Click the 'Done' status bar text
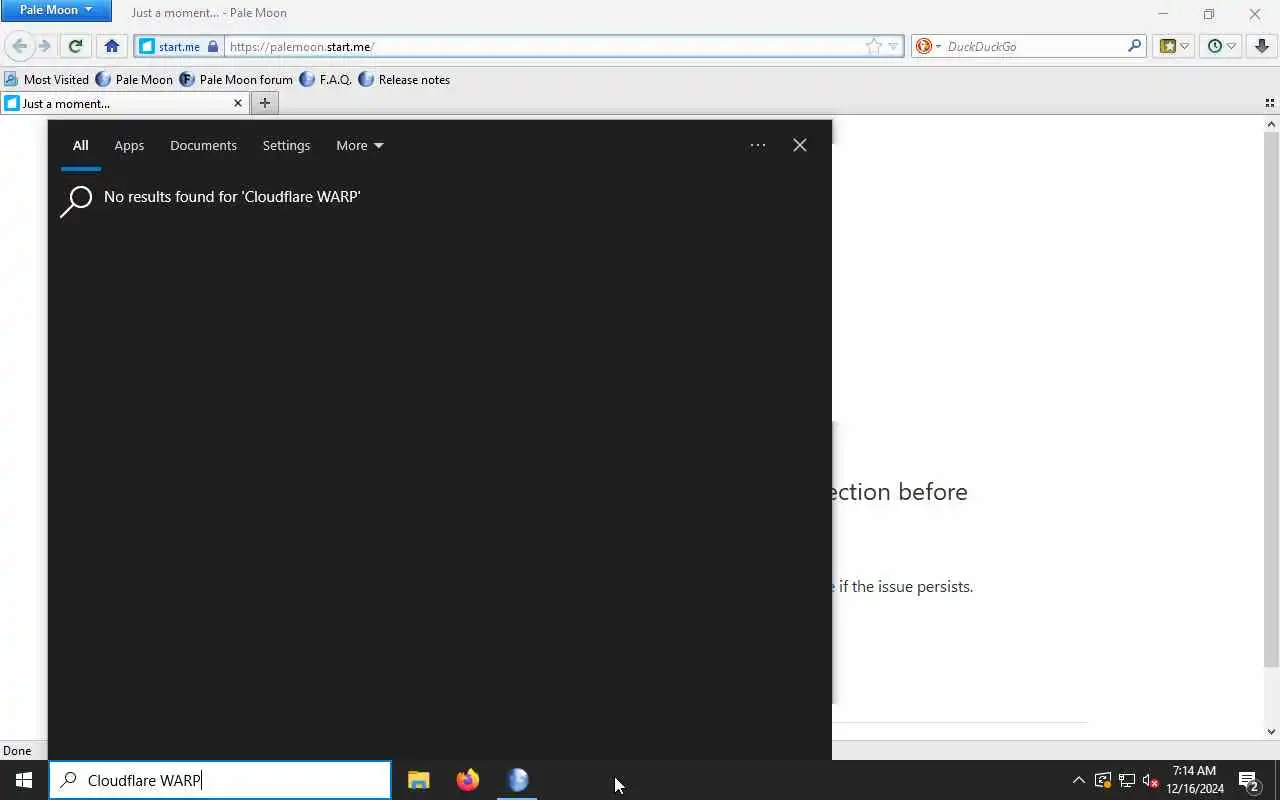 point(17,750)
